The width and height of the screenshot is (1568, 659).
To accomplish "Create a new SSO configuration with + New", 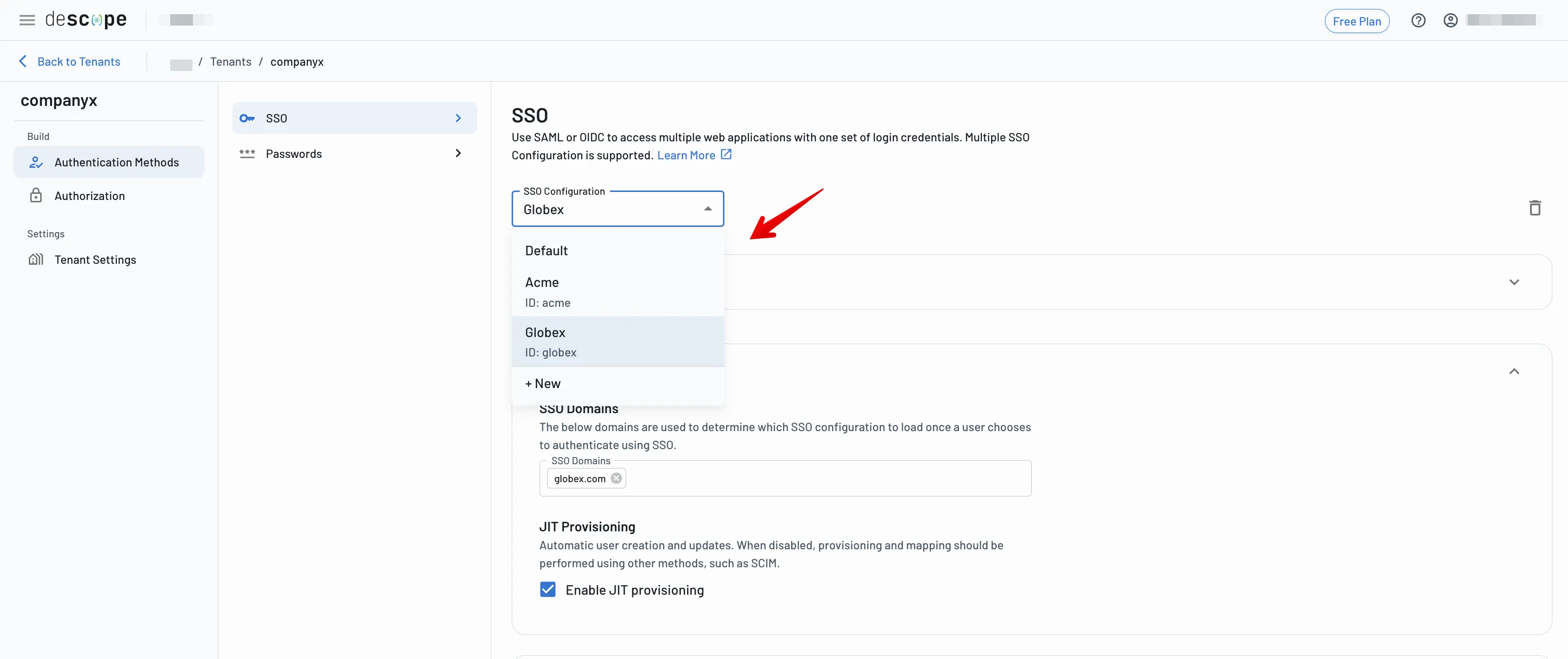I will [543, 383].
